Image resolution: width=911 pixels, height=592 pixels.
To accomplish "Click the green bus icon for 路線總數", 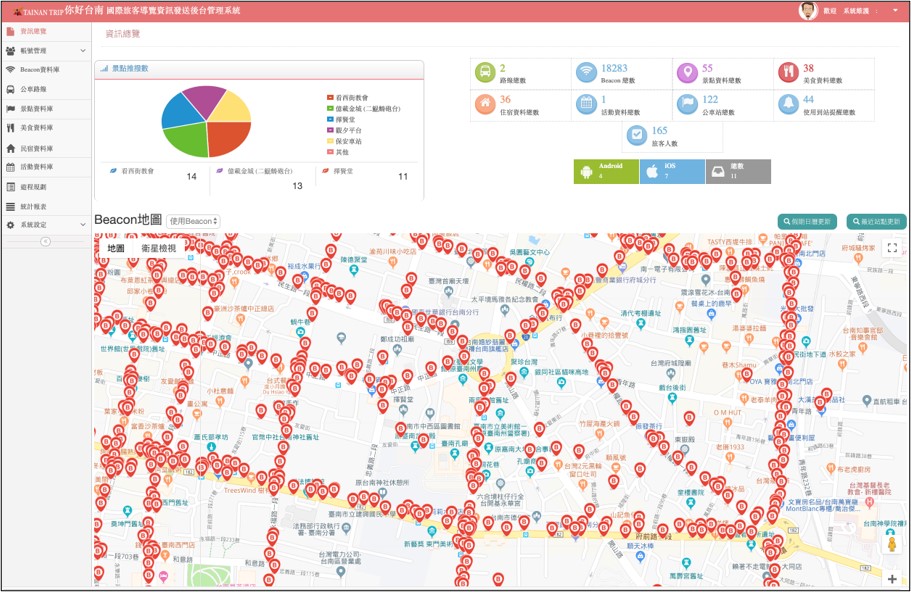I will click(x=484, y=73).
